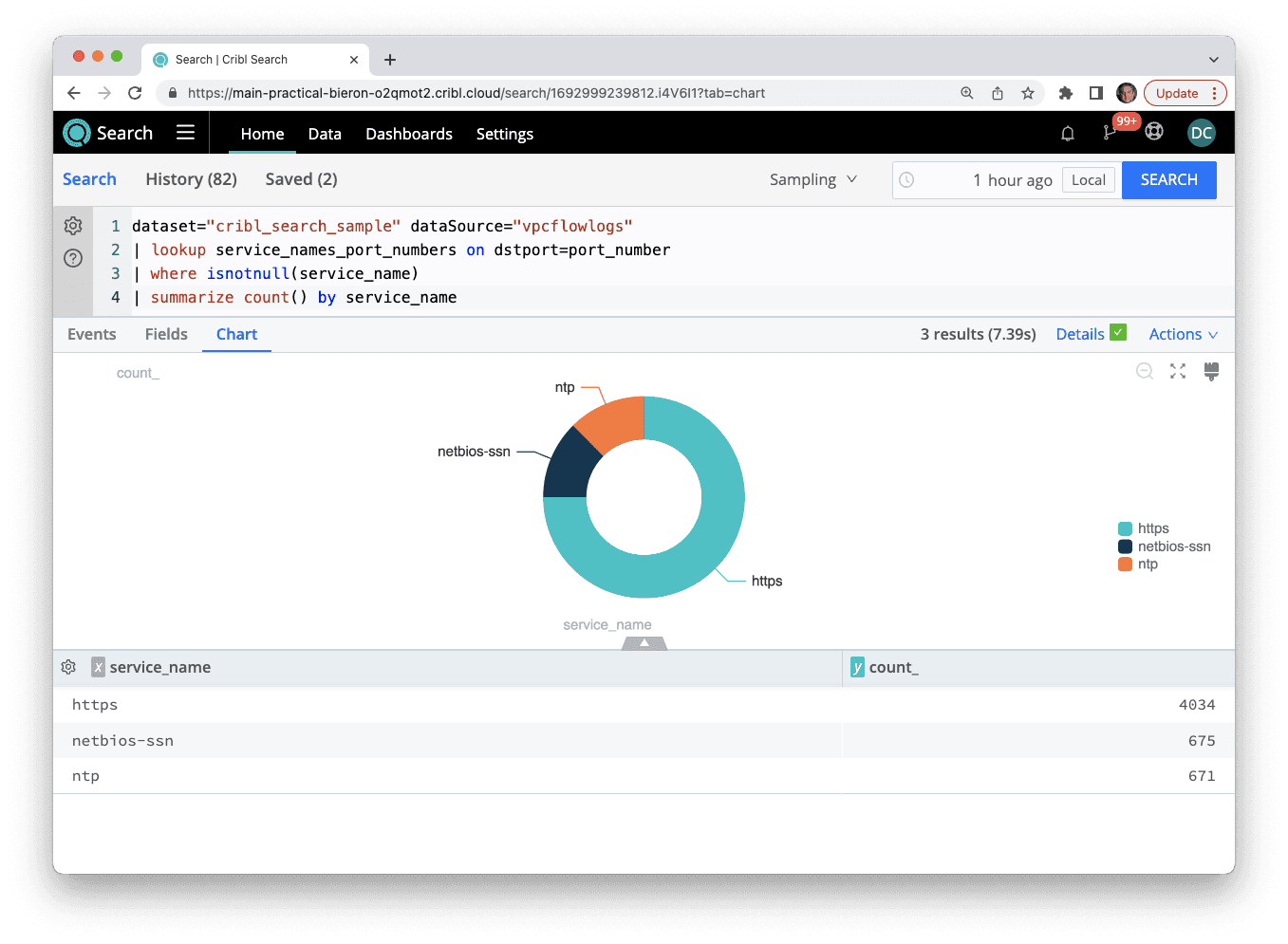Click the query help question mark icon
1288x944 pixels.
tap(73, 258)
